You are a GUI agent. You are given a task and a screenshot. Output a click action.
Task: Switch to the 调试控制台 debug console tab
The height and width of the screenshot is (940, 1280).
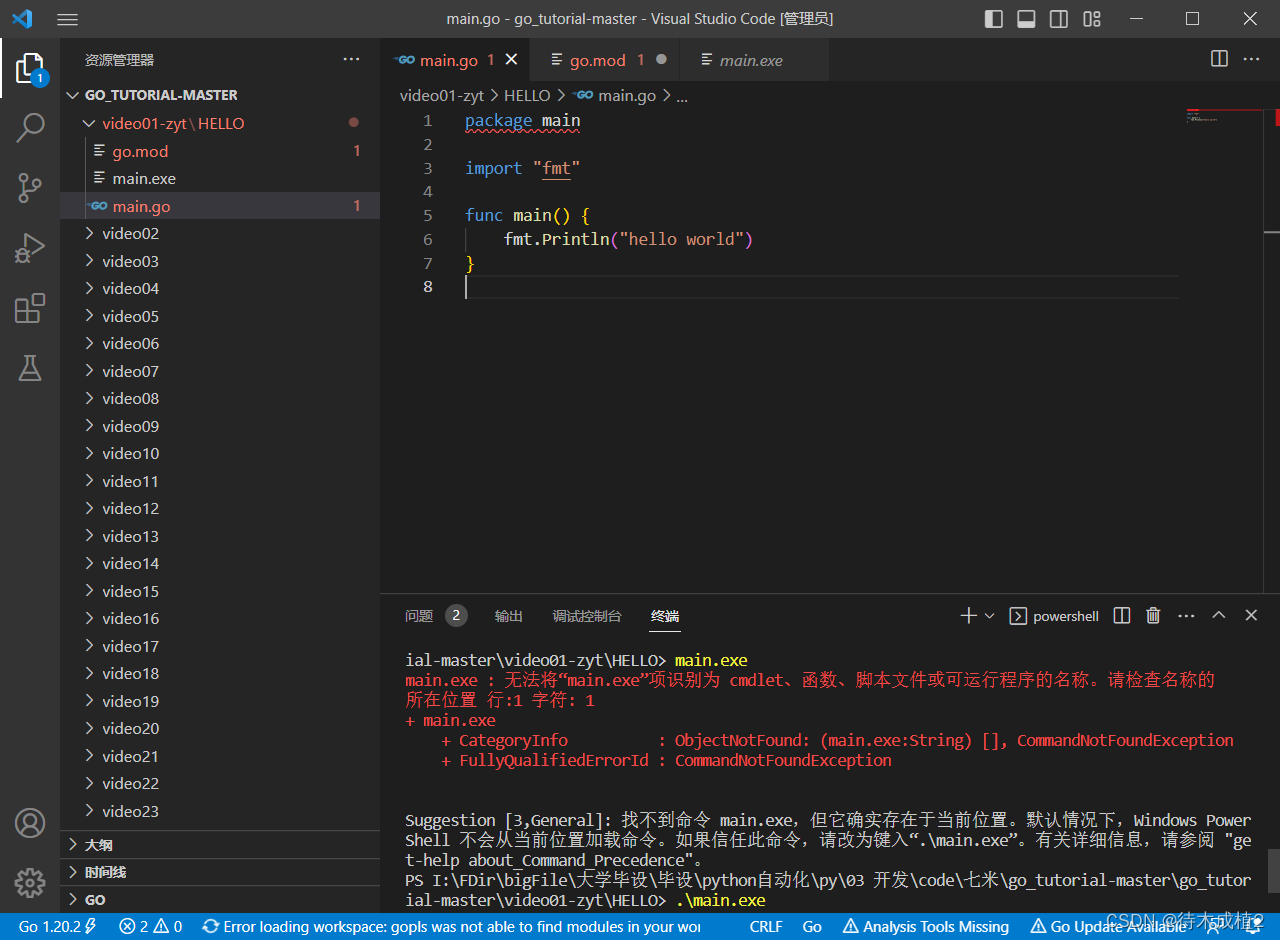[587, 616]
